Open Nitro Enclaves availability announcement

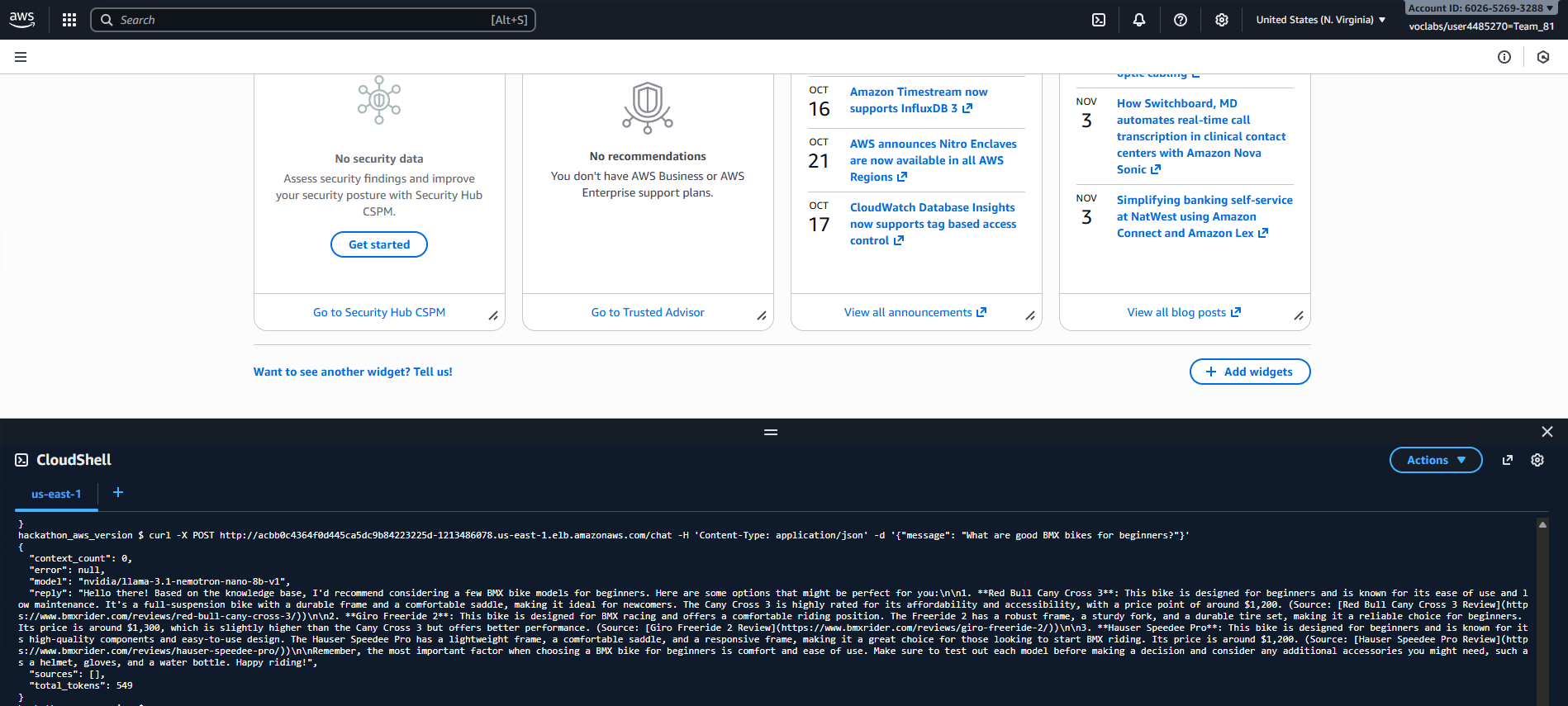(934, 160)
